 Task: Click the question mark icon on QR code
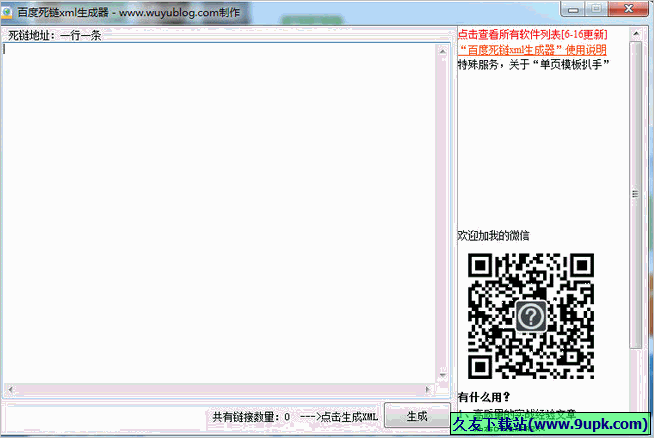pyautogui.click(x=531, y=316)
